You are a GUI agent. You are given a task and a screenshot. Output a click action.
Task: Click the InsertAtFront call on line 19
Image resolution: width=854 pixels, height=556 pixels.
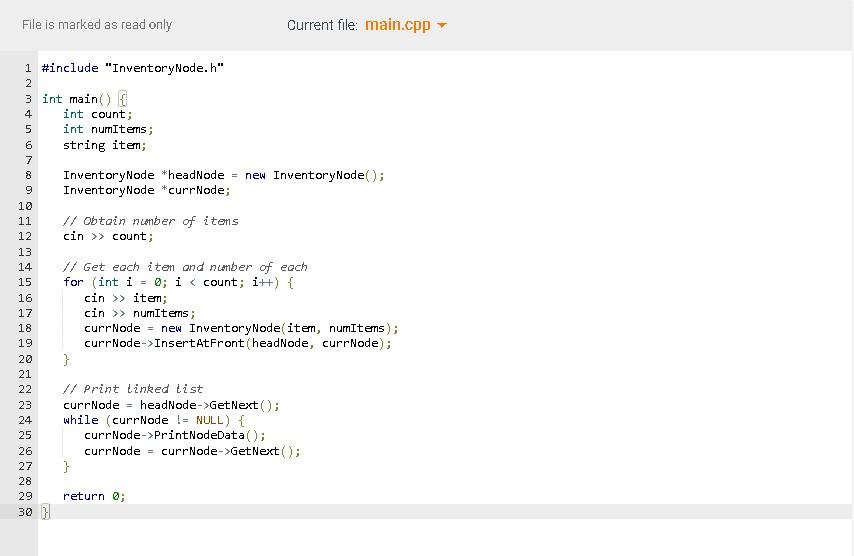pos(237,343)
